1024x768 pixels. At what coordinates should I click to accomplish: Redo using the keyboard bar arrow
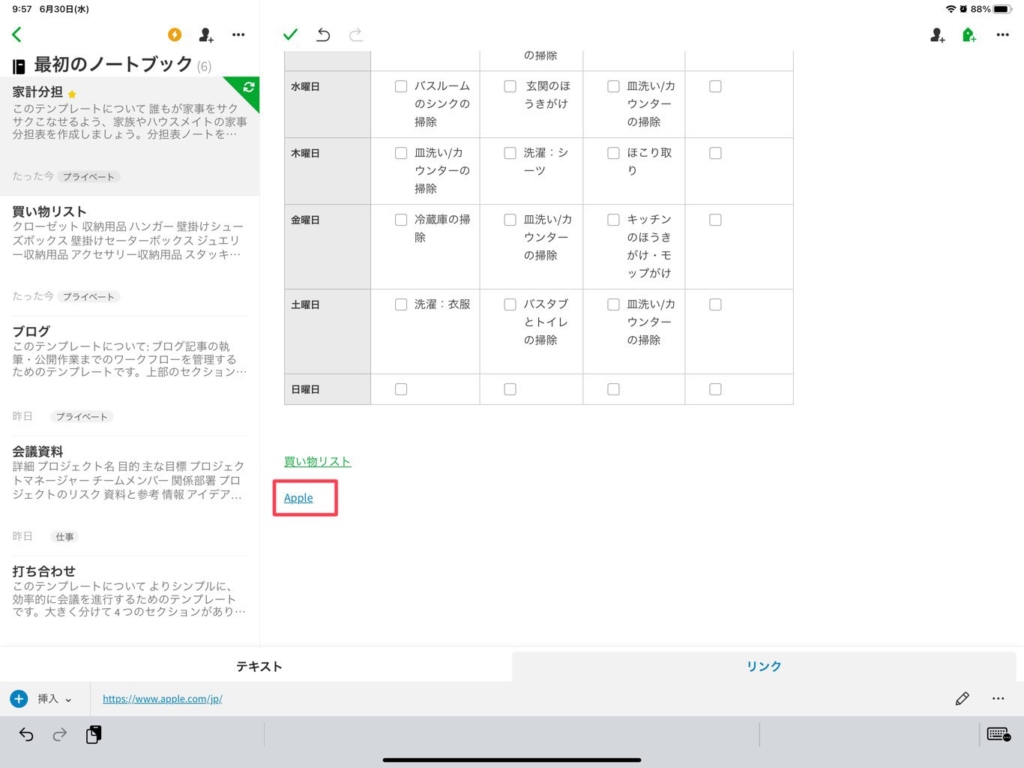[59, 735]
